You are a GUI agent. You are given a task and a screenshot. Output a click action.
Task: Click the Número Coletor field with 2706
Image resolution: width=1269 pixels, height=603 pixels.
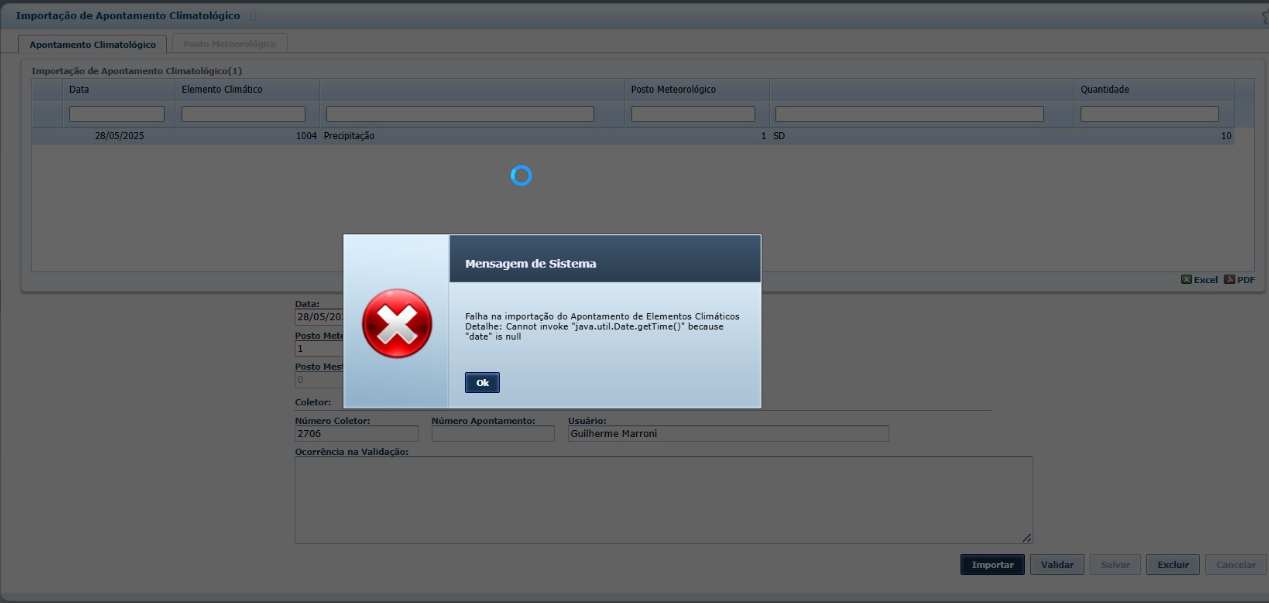[x=356, y=434]
